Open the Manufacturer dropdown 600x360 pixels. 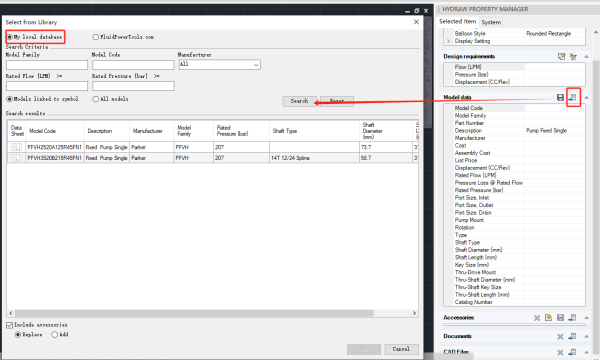220,65
